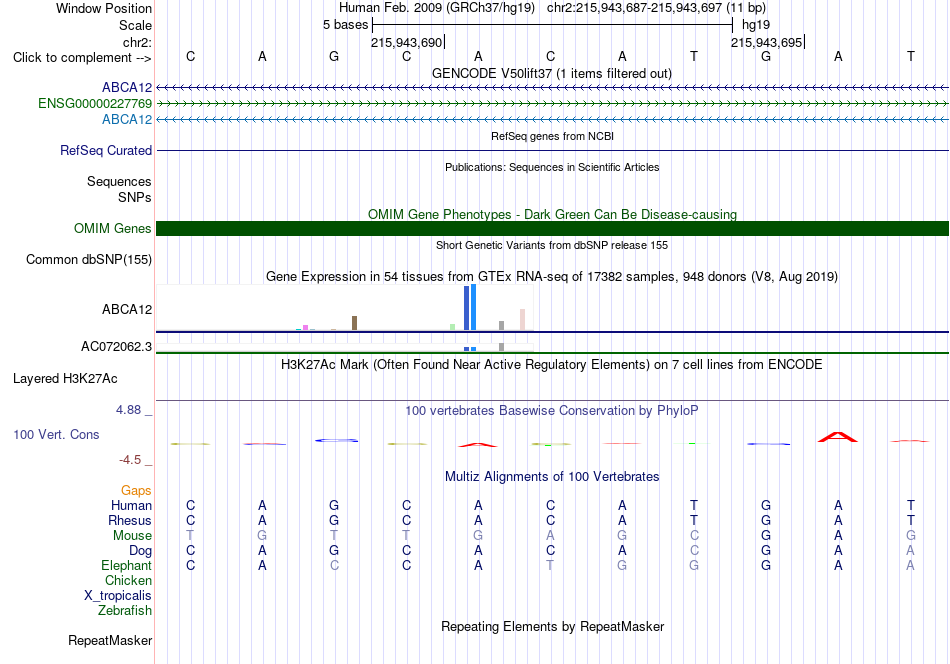Click the OMIM Genes track label
950x664 pixels.
[113, 228]
